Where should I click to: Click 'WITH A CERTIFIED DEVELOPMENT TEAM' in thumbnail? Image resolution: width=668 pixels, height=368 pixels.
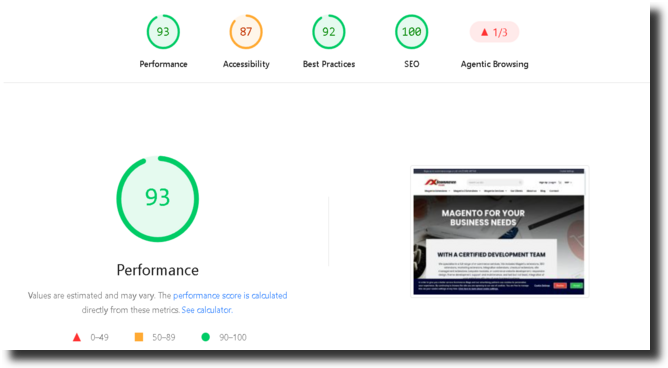coord(491,254)
